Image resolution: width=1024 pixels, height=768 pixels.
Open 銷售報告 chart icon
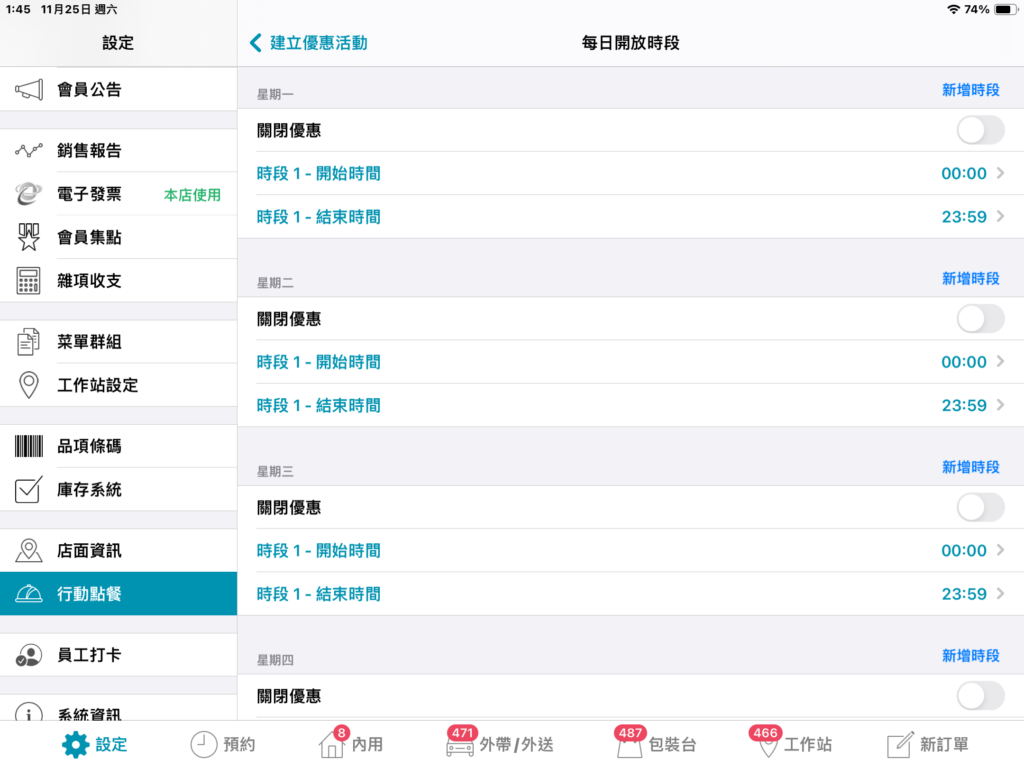pos(29,151)
